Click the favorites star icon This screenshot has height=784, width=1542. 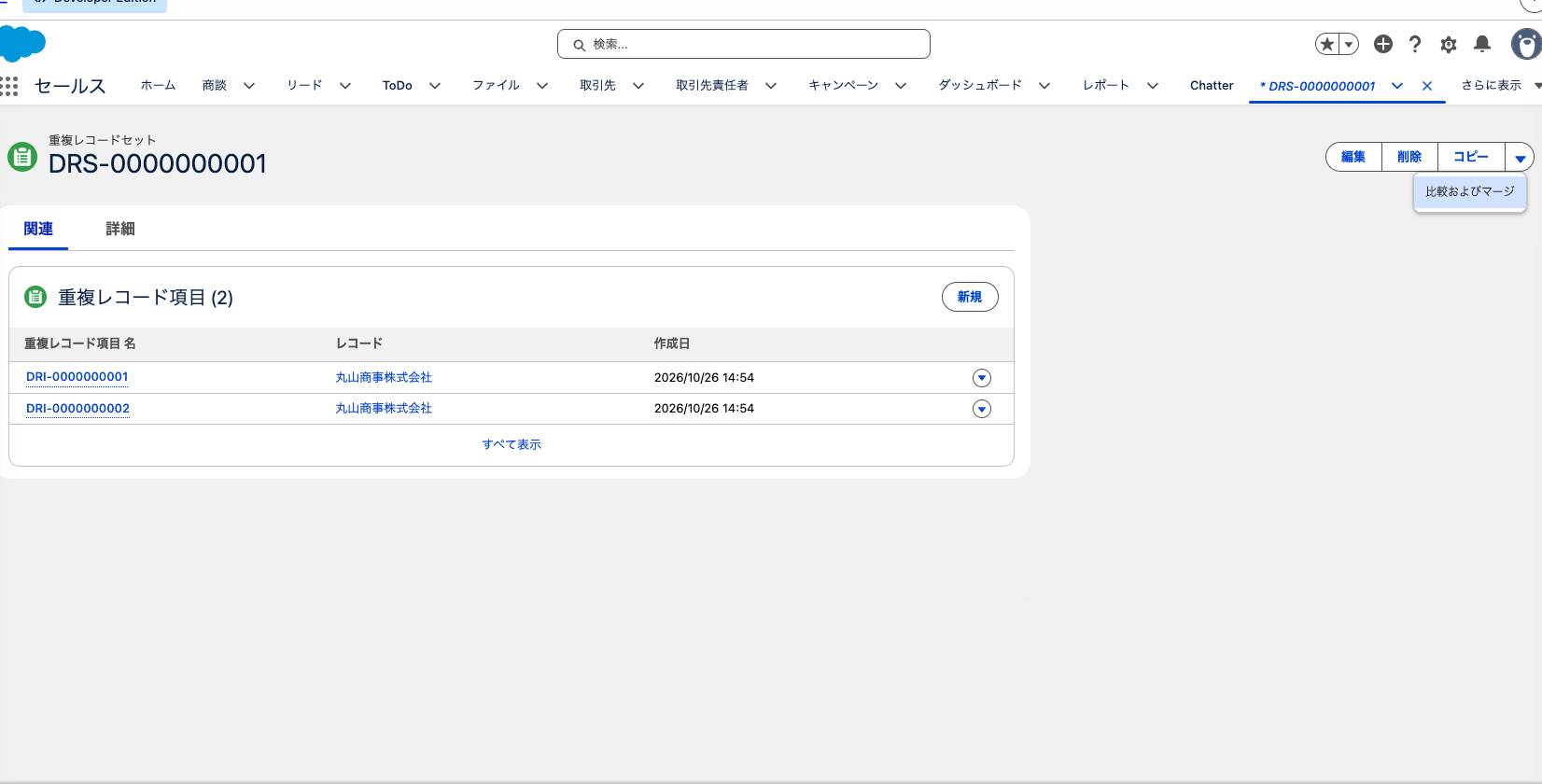click(x=1326, y=44)
